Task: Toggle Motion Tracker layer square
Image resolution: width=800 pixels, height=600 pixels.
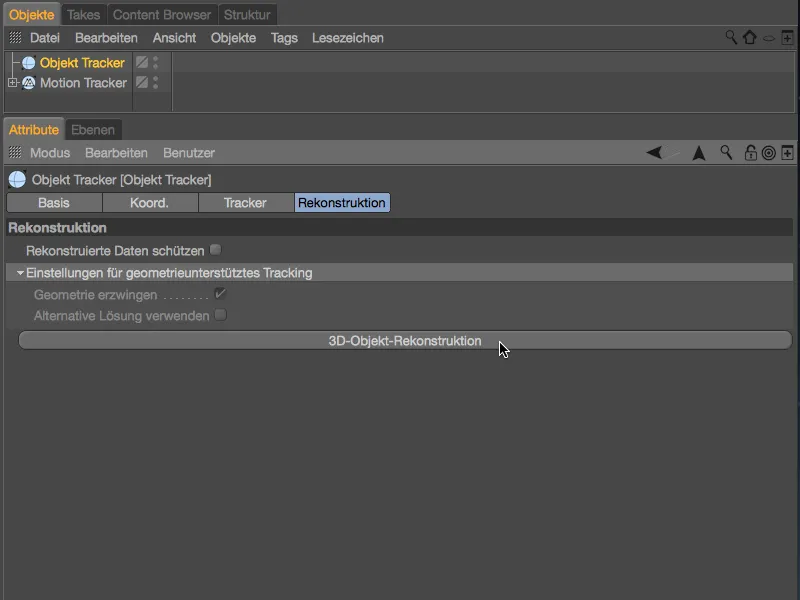Action: 142,82
